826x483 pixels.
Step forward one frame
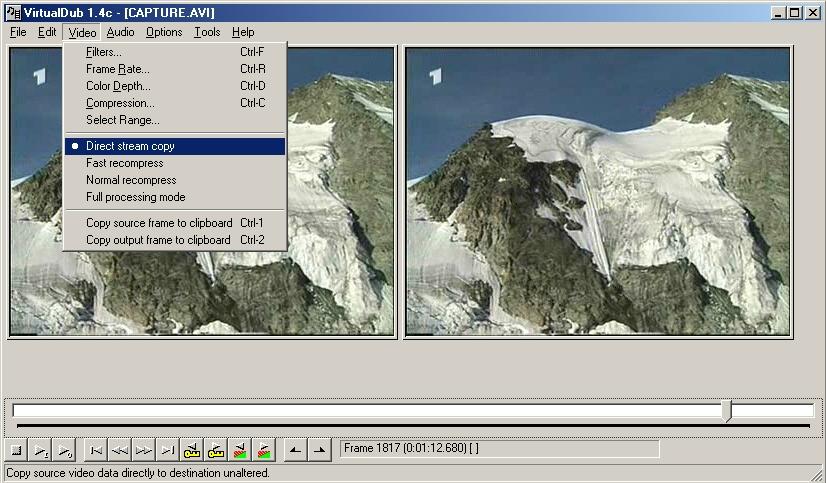(x=144, y=450)
